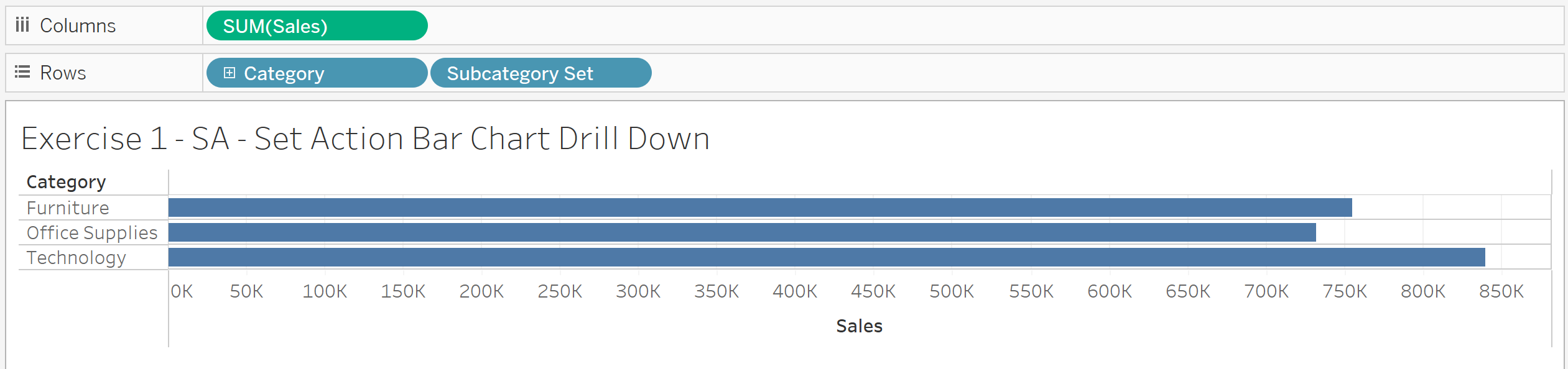Image resolution: width=1568 pixels, height=369 pixels.
Task: Click the 500K axis tick label
Action: [952, 291]
